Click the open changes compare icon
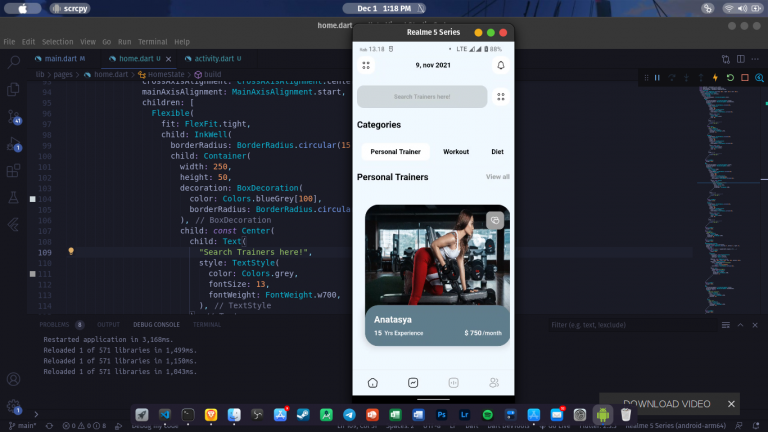This screenshot has width=768, height=432. (x=726, y=59)
